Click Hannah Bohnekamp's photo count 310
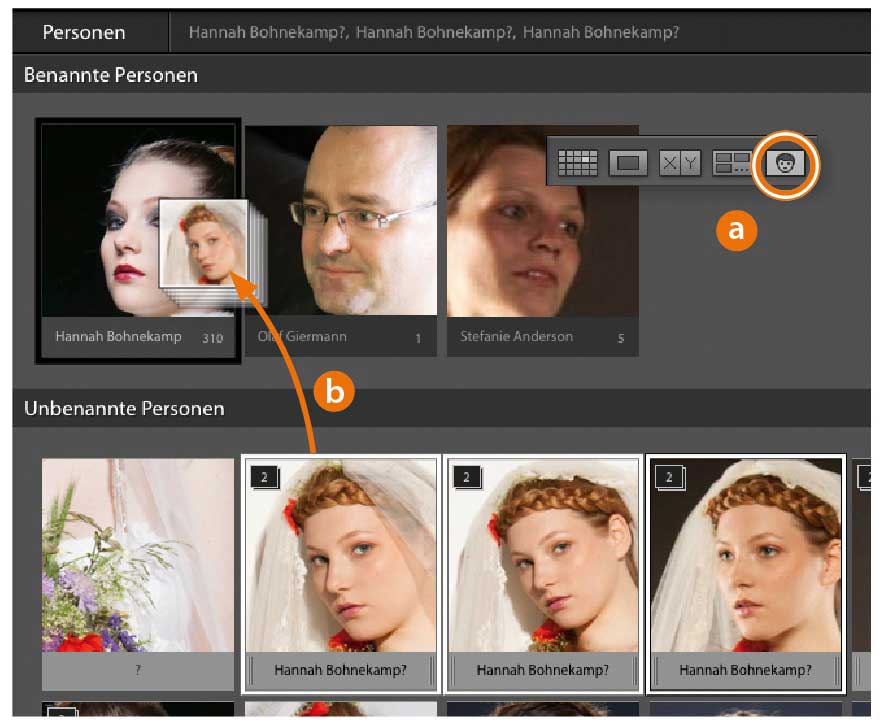 coord(212,338)
